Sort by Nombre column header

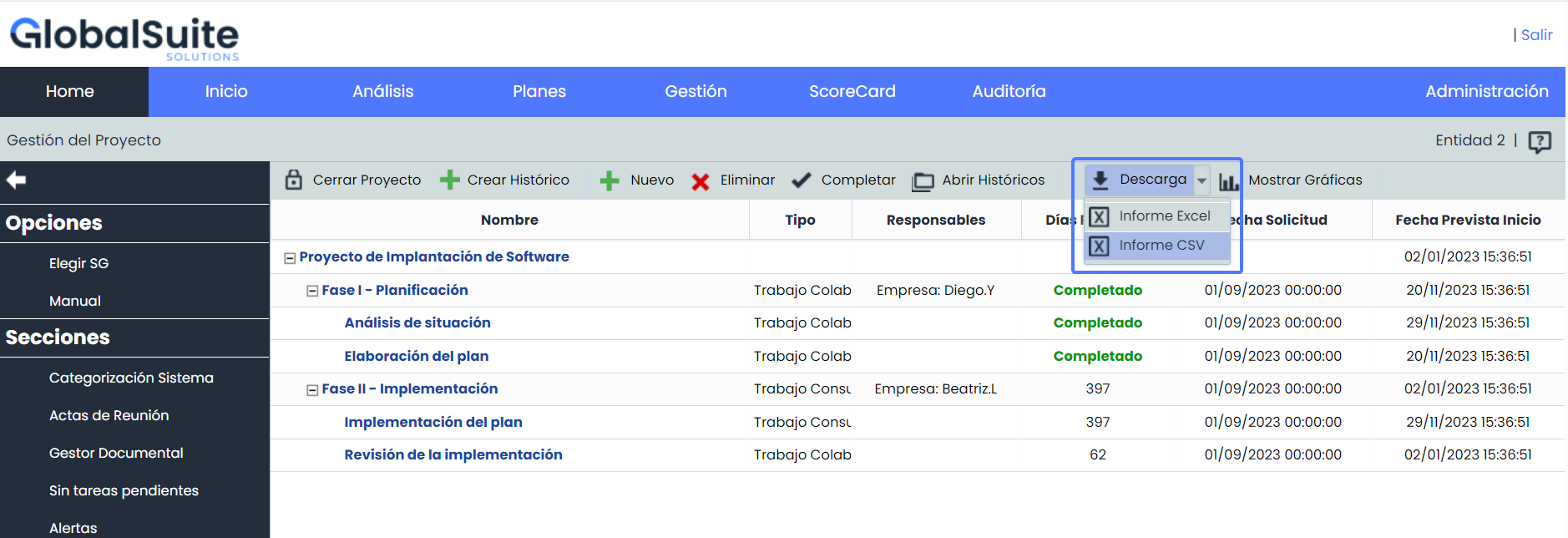(509, 220)
